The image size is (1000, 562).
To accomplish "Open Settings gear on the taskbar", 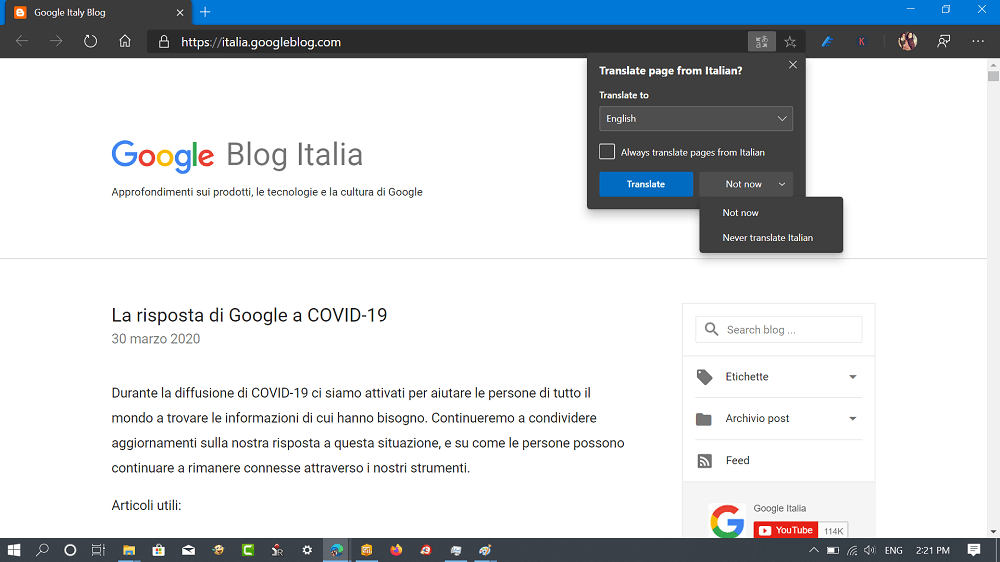I will [307, 550].
